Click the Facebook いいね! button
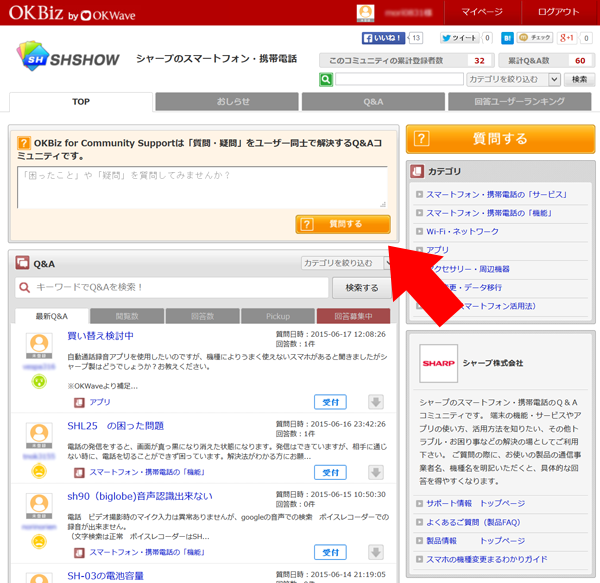This screenshot has height=583, width=600. [383, 38]
